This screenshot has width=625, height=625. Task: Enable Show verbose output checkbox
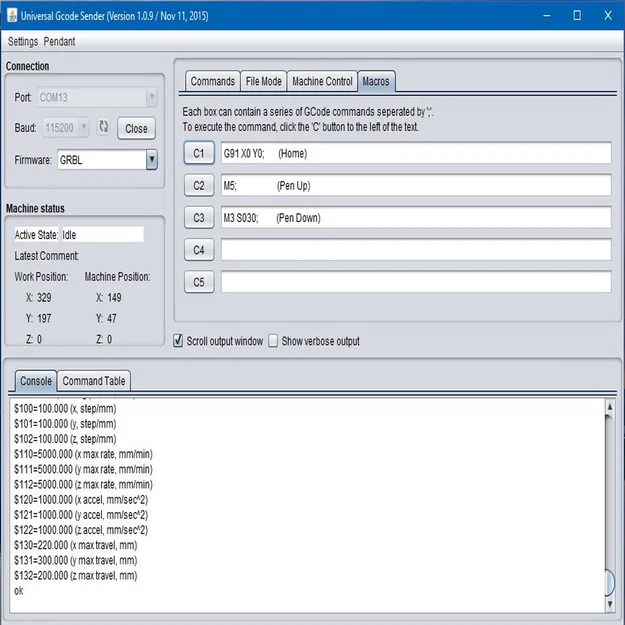(273, 341)
